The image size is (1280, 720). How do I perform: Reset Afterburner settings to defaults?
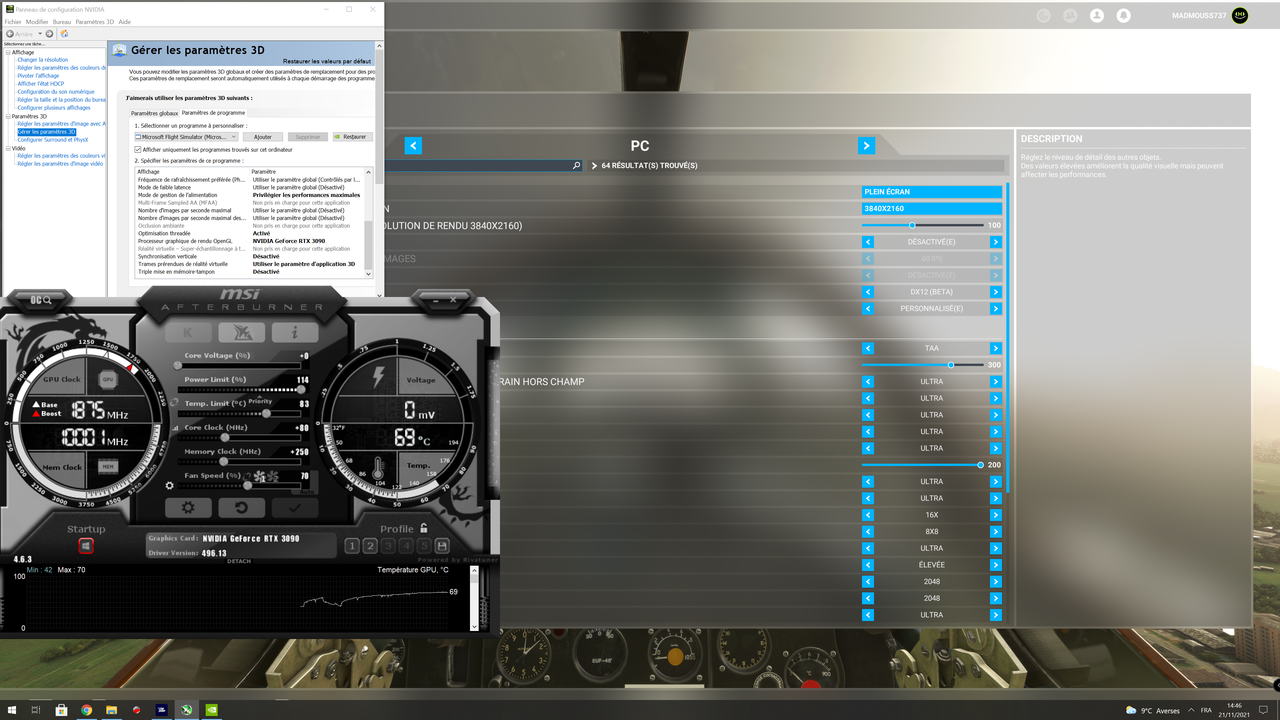(242, 507)
